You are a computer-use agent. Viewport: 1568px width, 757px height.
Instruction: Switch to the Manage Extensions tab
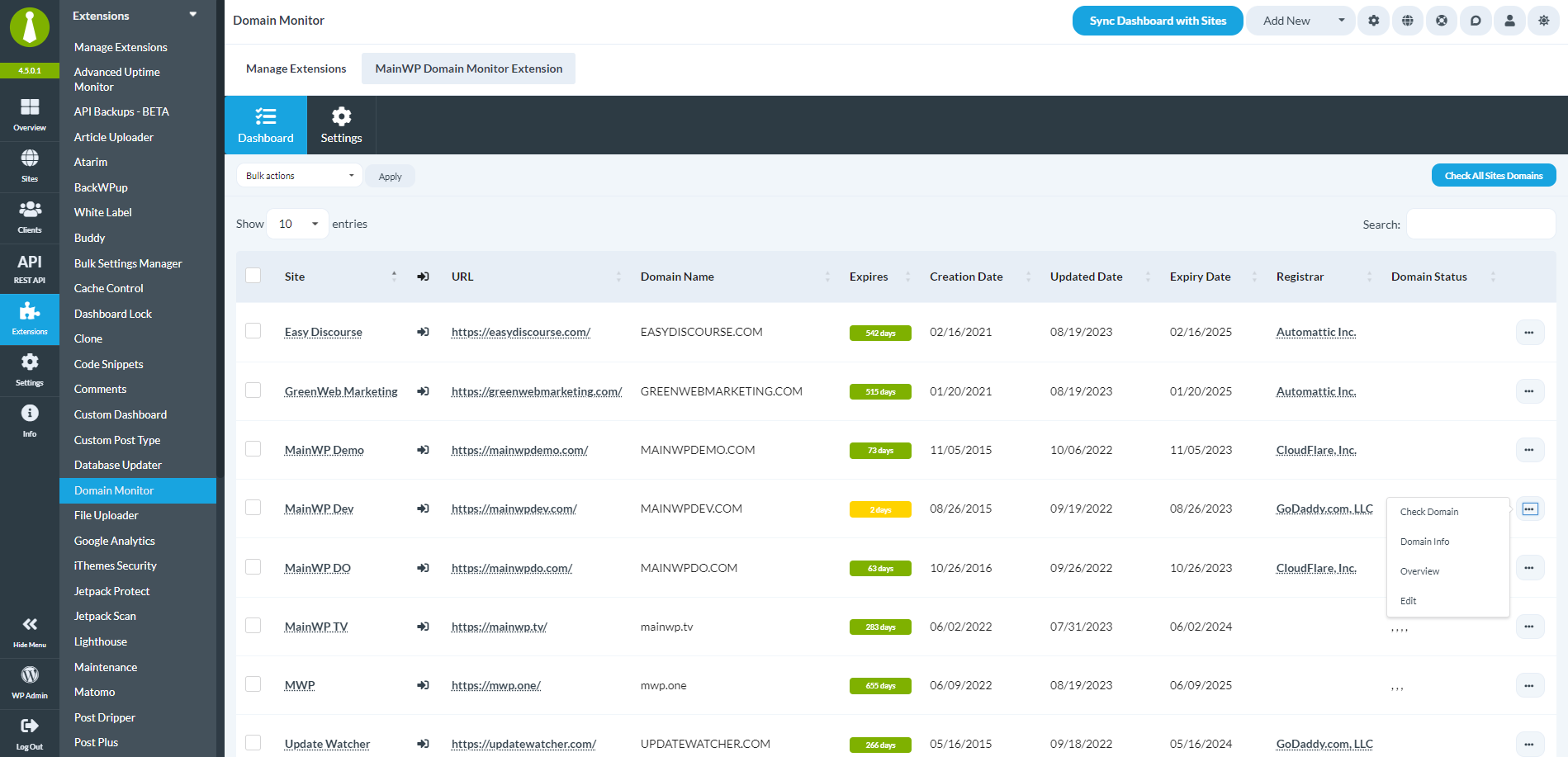click(x=296, y=69)
